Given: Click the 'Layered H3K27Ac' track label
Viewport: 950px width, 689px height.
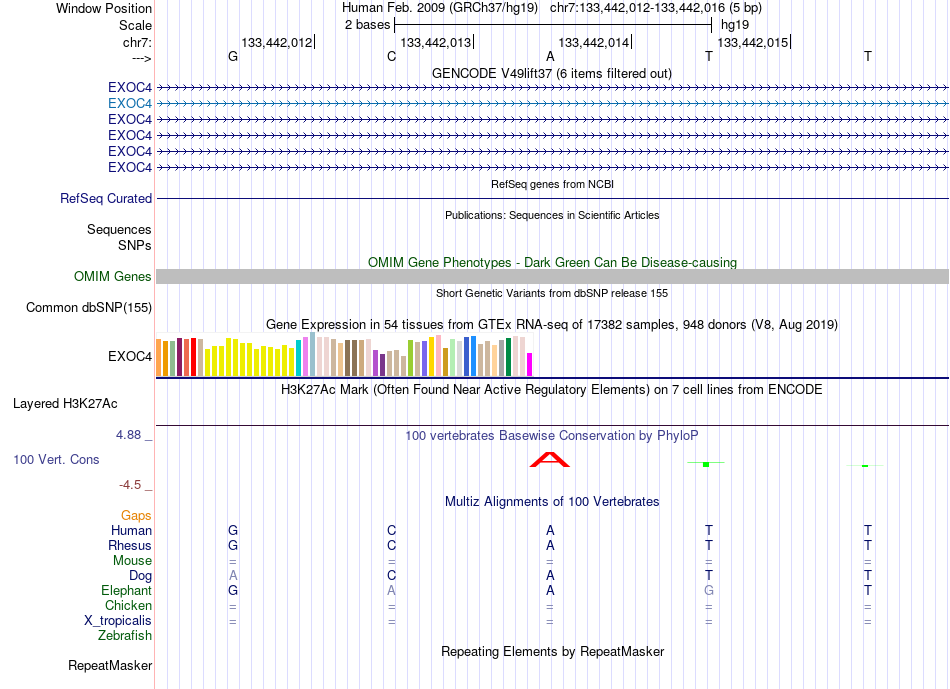Looking at the screenshot, I should (x=65, y=404).
